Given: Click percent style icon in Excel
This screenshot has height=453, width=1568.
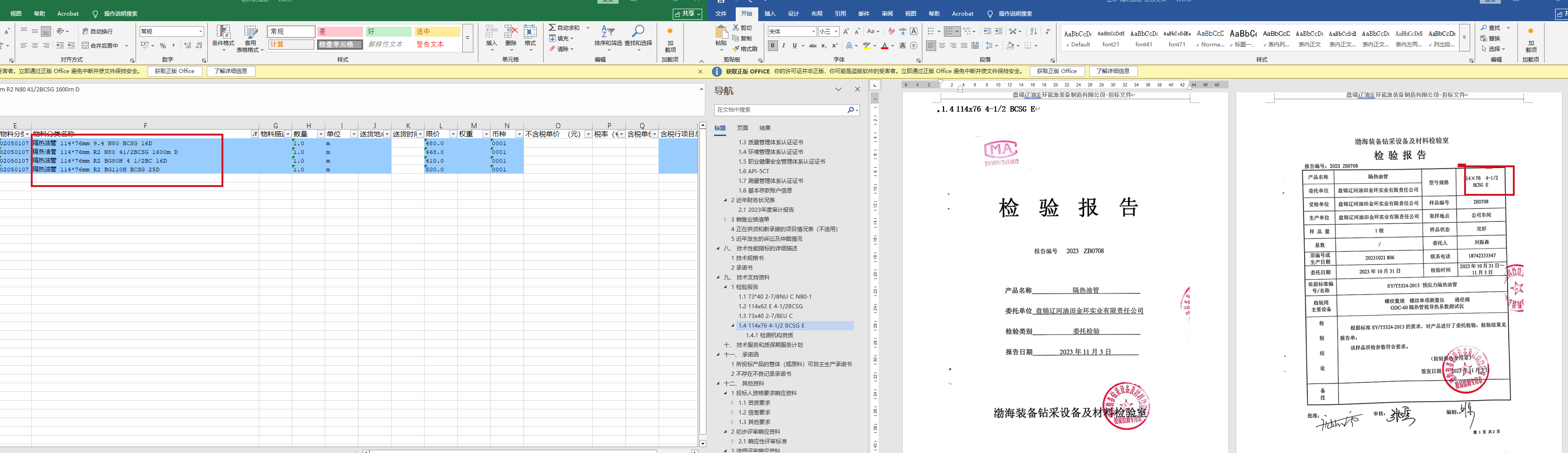Looking at the screenshot, I should 163,45.
